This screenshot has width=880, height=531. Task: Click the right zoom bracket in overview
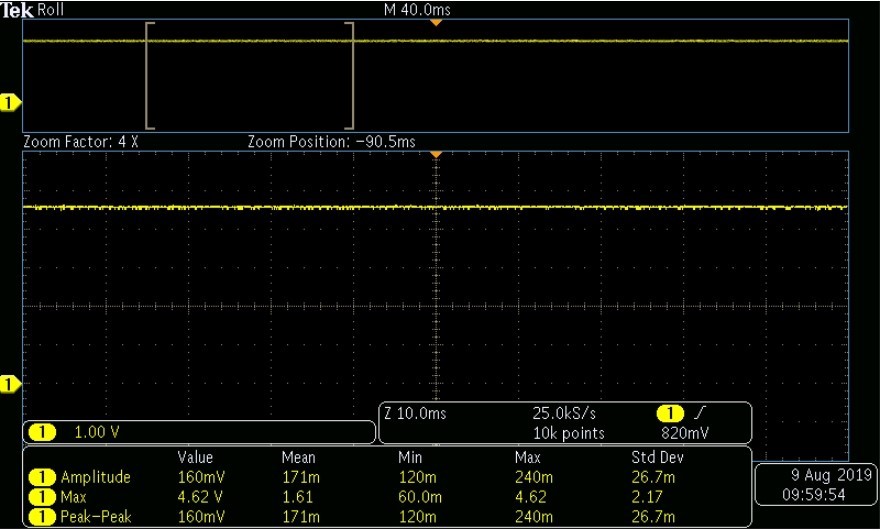(x=350, y=76)
